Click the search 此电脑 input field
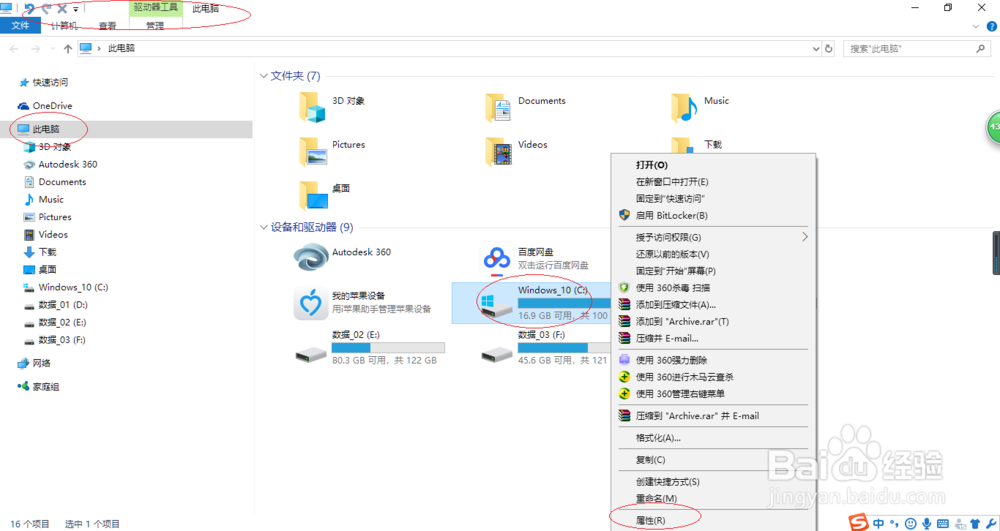1000x531 pixels. [x=916, y=48]
